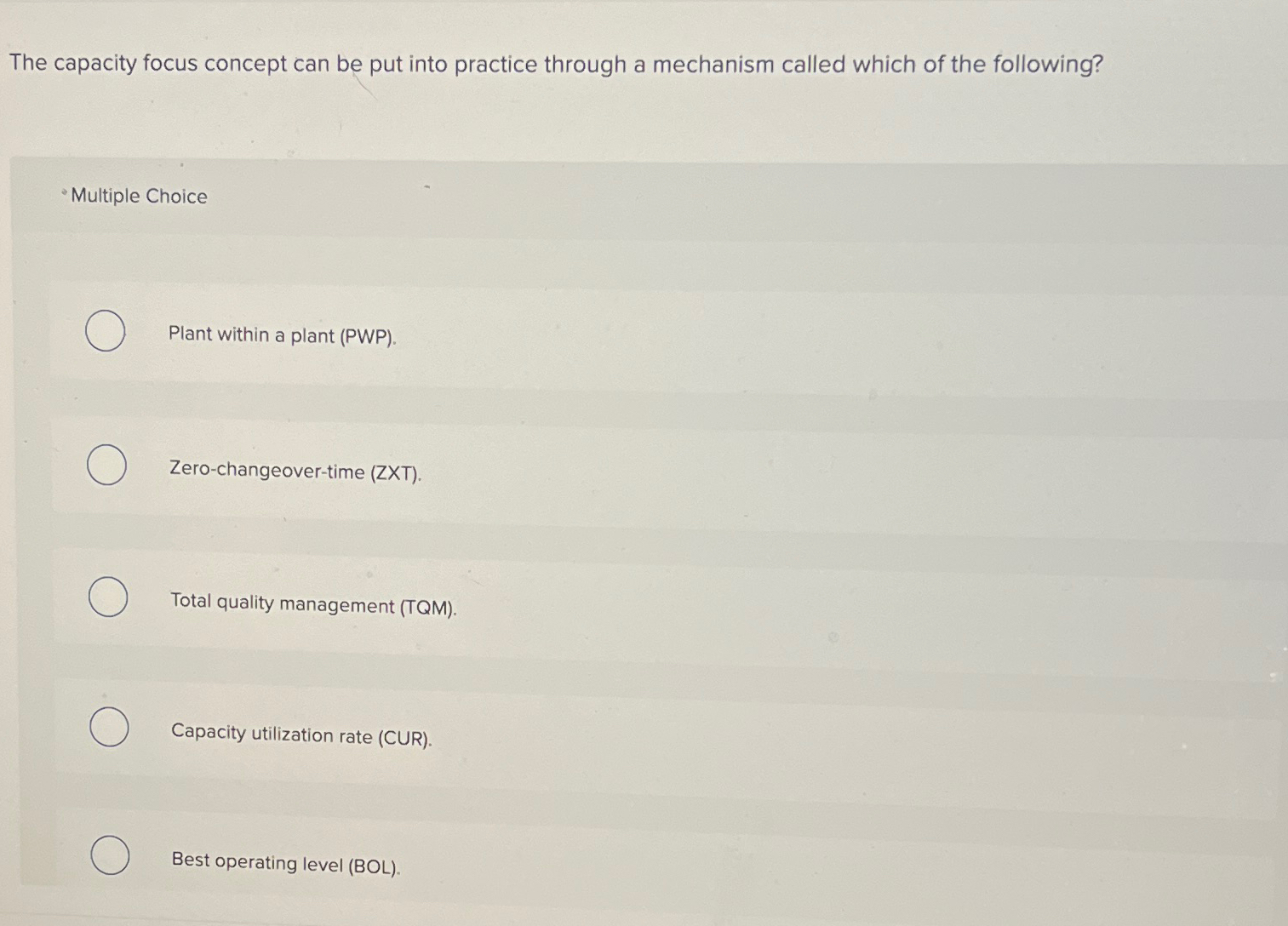
Task: Select the Plant within a plant (PWP) radio button
Action: (105, 332)
